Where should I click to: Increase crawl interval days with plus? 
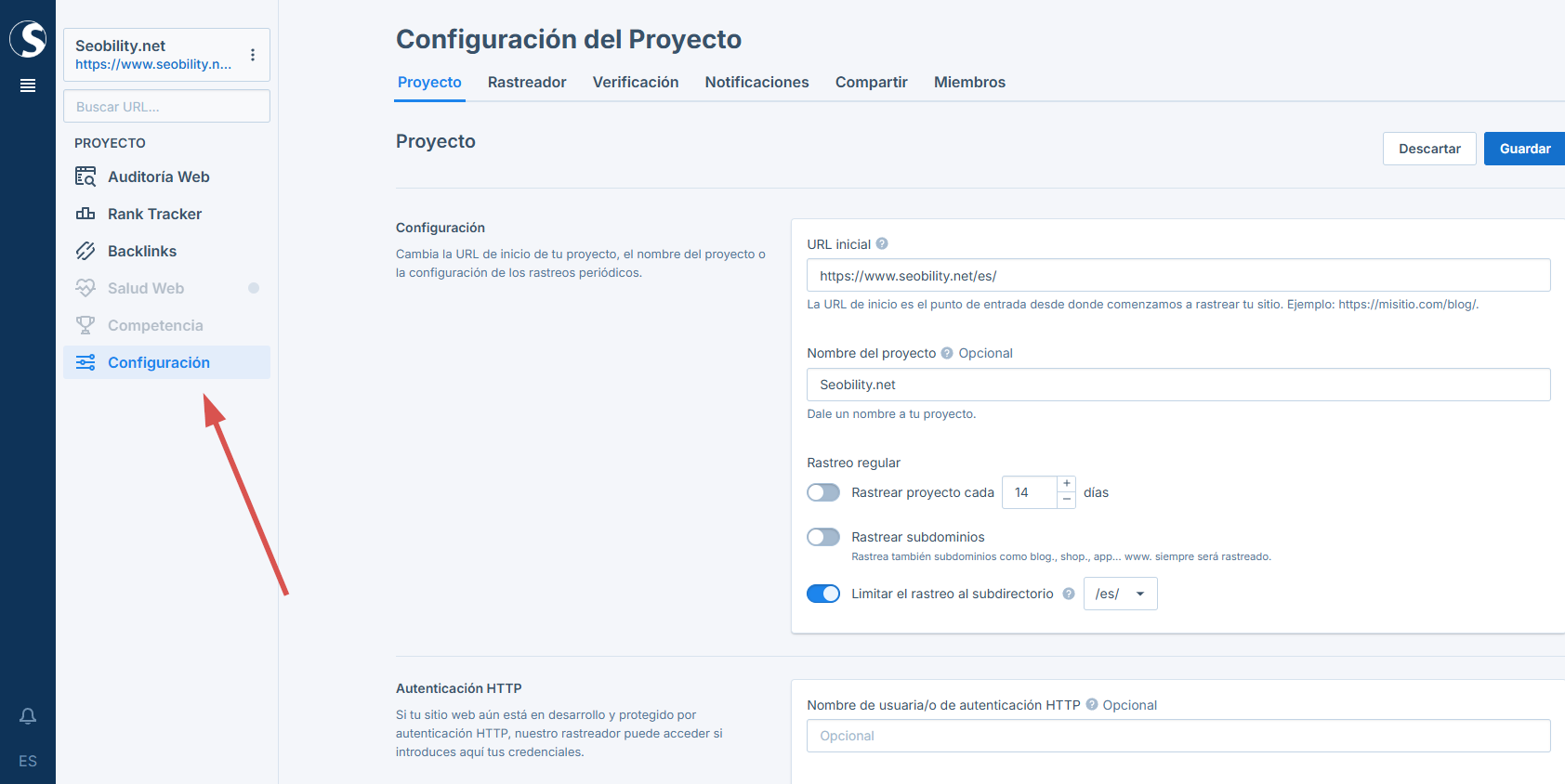point(1067,484)
